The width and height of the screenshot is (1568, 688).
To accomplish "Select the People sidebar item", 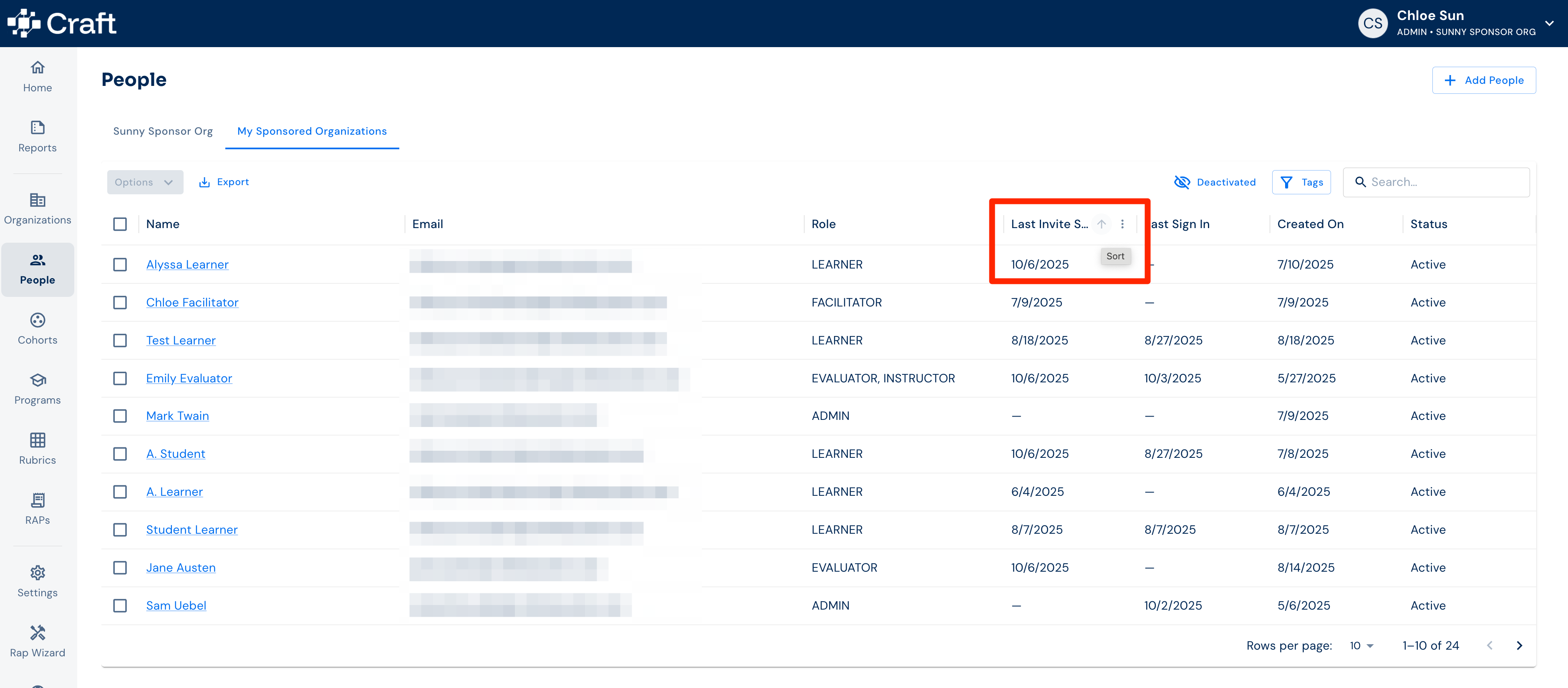I will point(37,269).
